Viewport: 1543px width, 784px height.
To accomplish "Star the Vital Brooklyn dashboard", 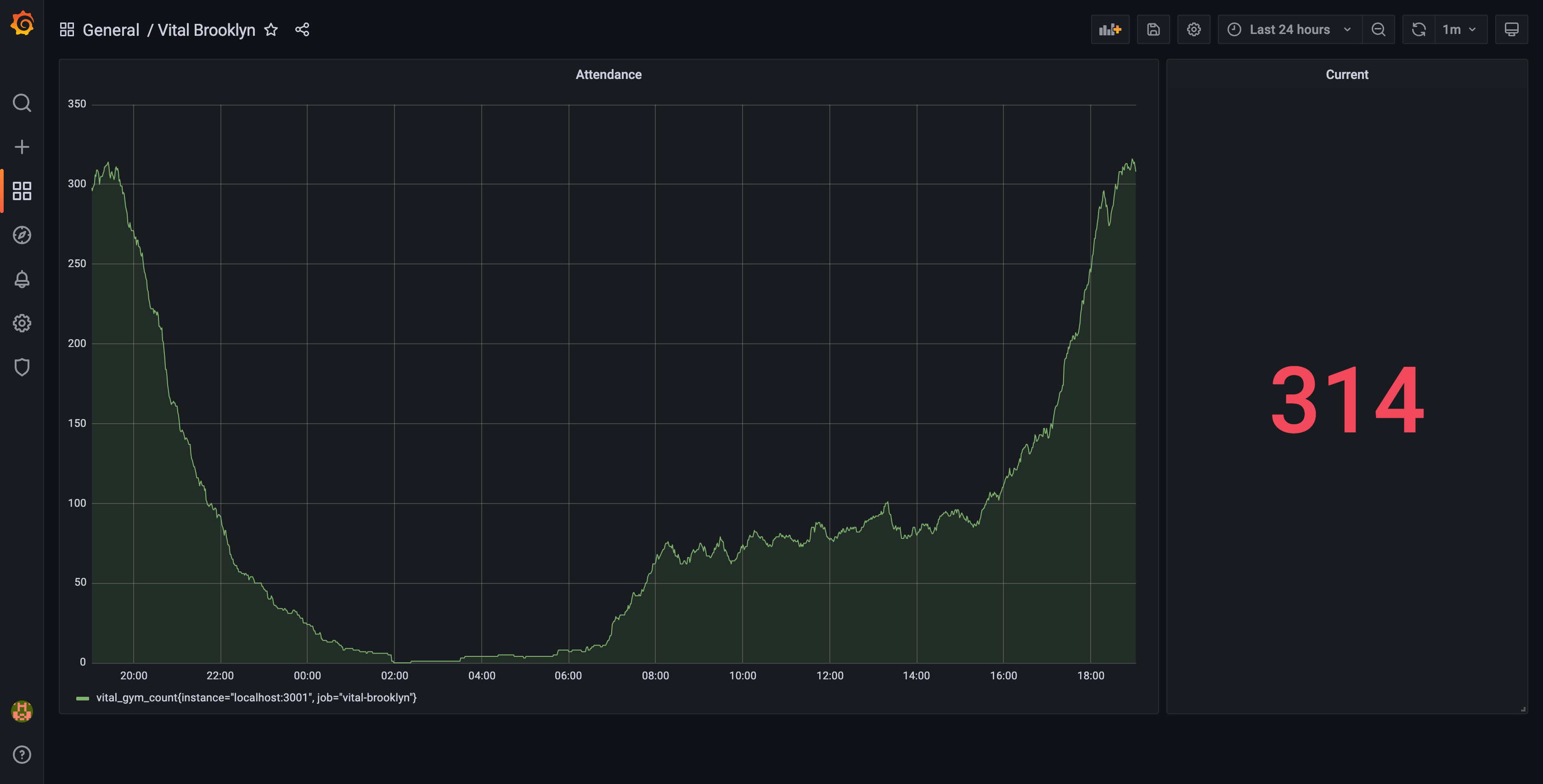I will (271, 29).
